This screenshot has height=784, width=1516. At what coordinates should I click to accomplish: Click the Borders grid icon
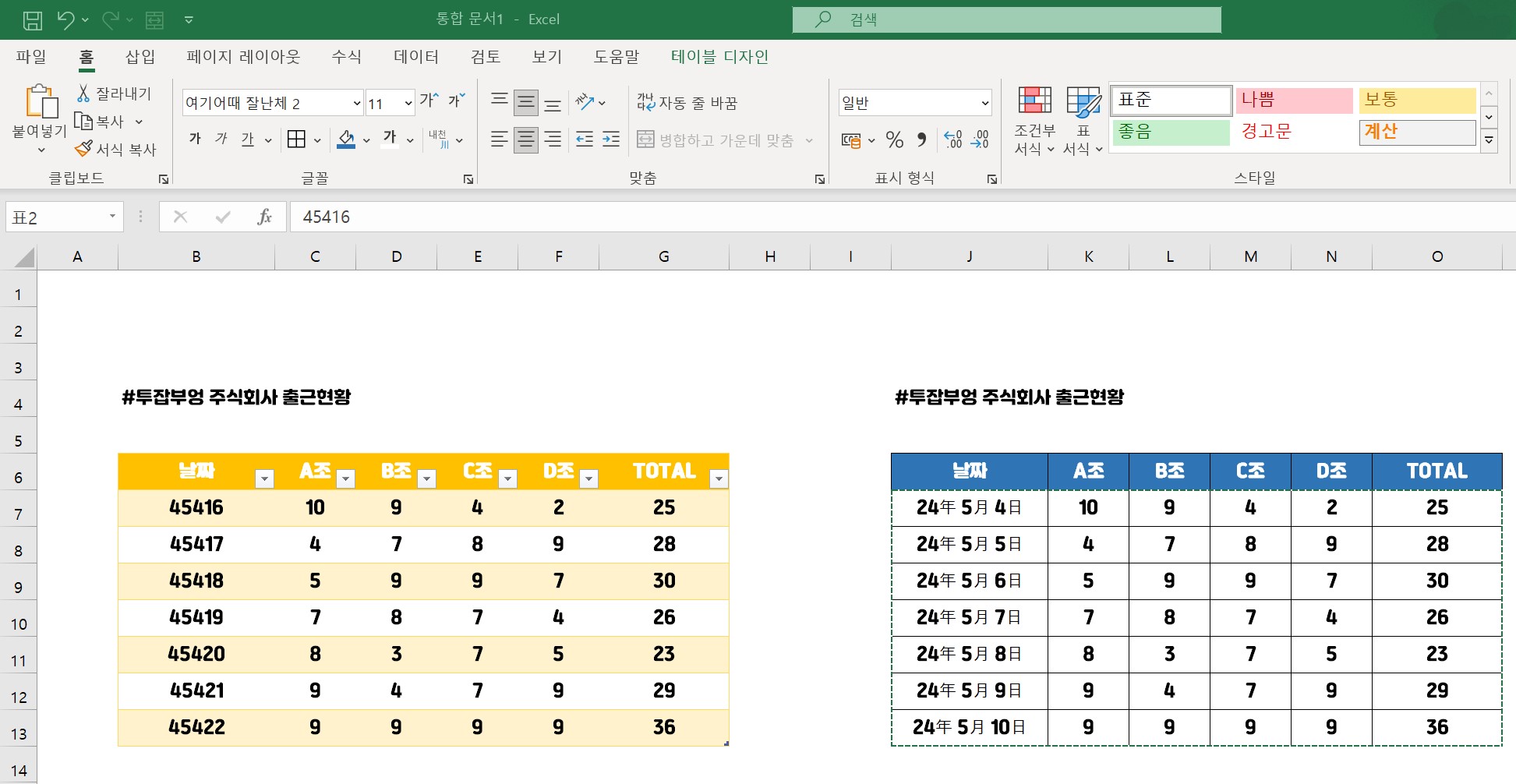[296, 139]
